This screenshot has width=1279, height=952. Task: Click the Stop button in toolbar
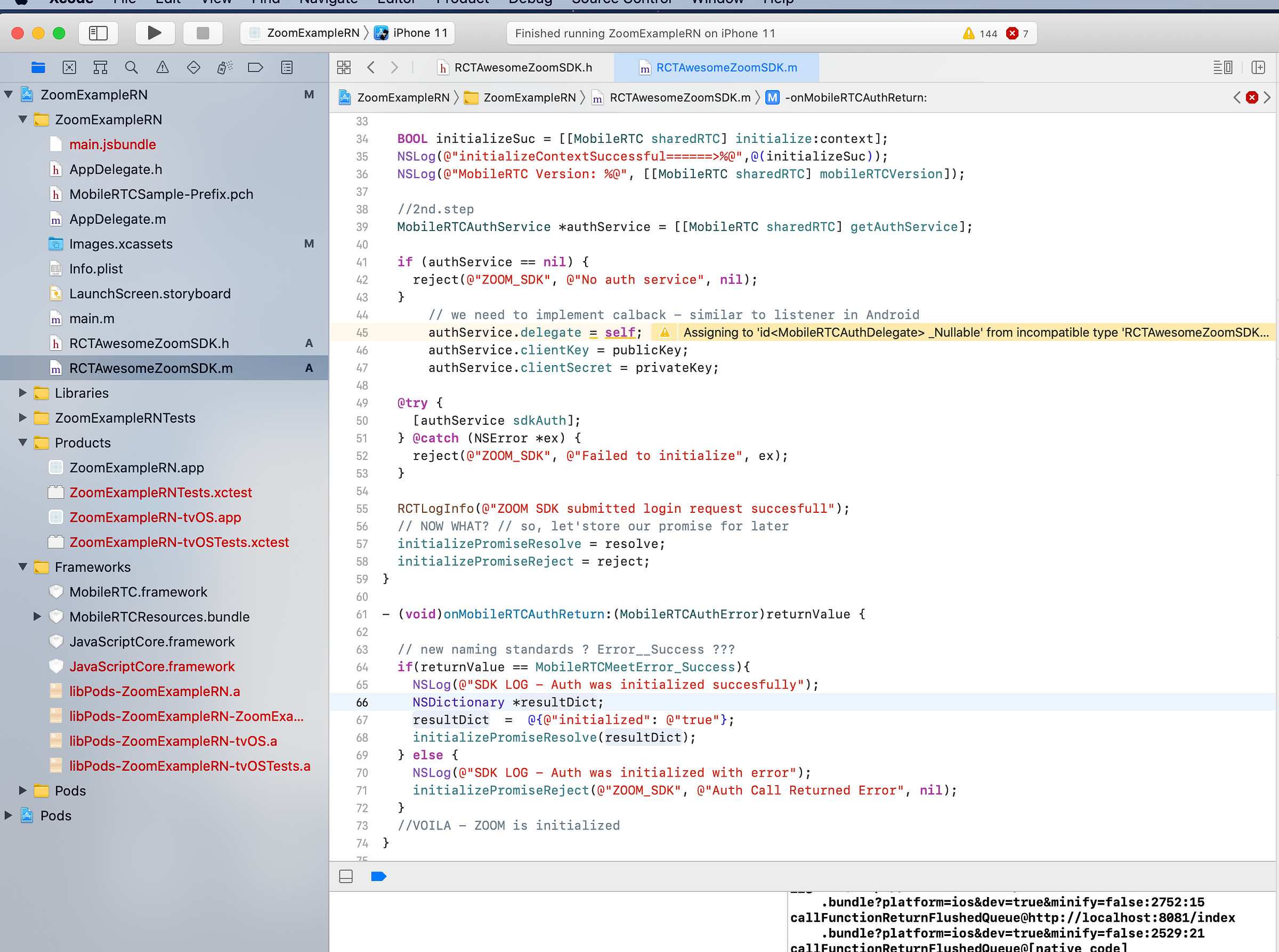[202, 33]
